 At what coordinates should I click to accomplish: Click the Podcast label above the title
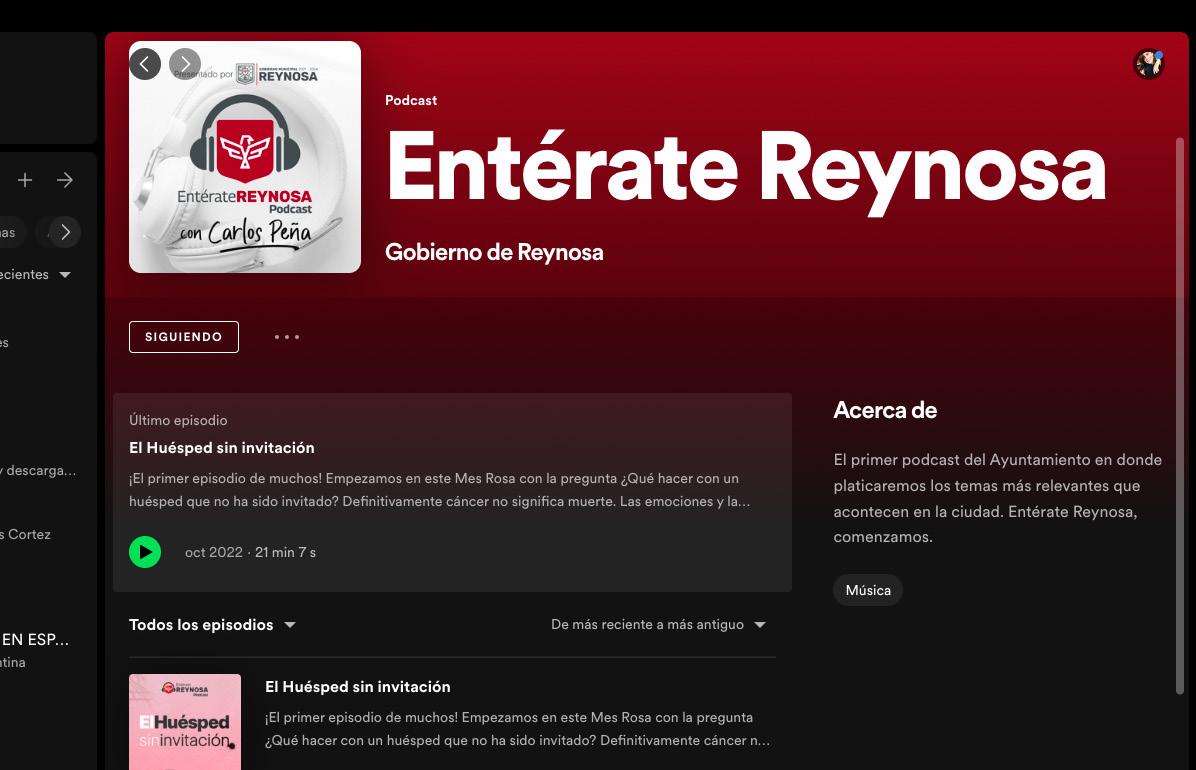click(x=411, y=100)
